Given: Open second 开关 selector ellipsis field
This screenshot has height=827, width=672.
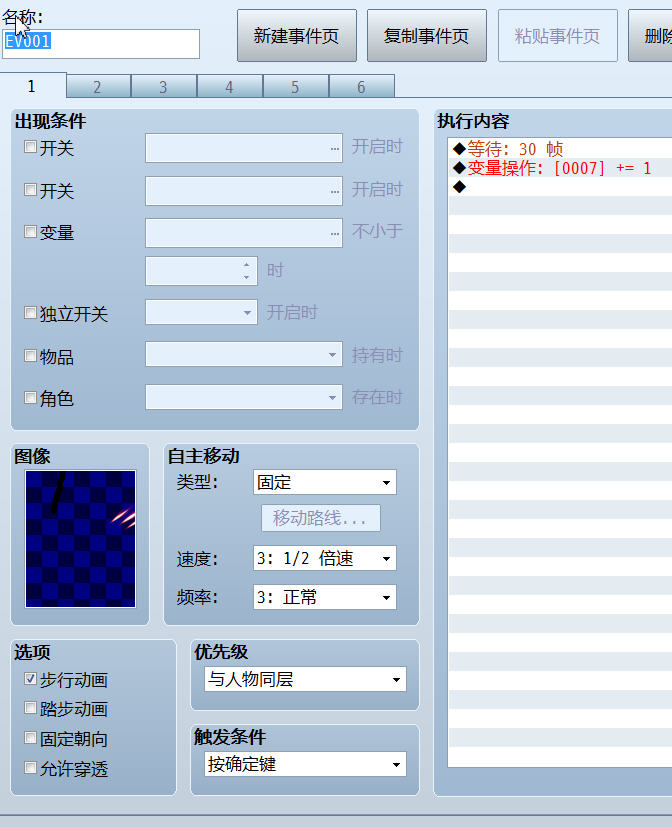Looking at the screenshot, I should pos(244,190).
